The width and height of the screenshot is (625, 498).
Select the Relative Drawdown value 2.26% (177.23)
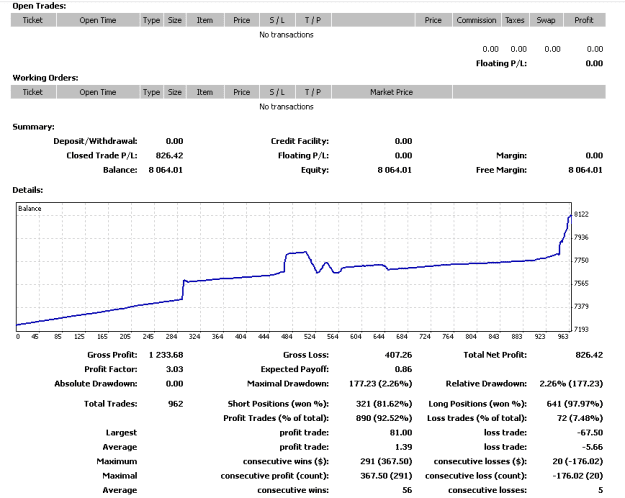click(x=571, y=384)
